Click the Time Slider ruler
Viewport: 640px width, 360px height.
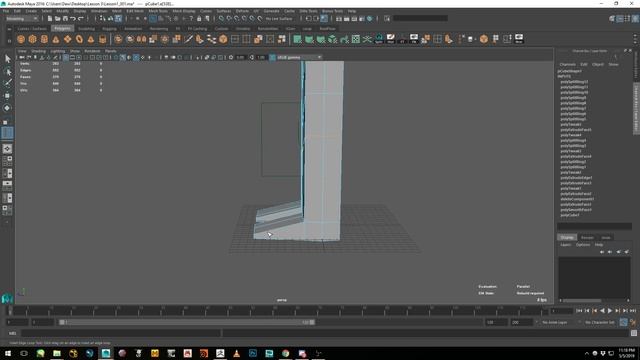point(279,311)
